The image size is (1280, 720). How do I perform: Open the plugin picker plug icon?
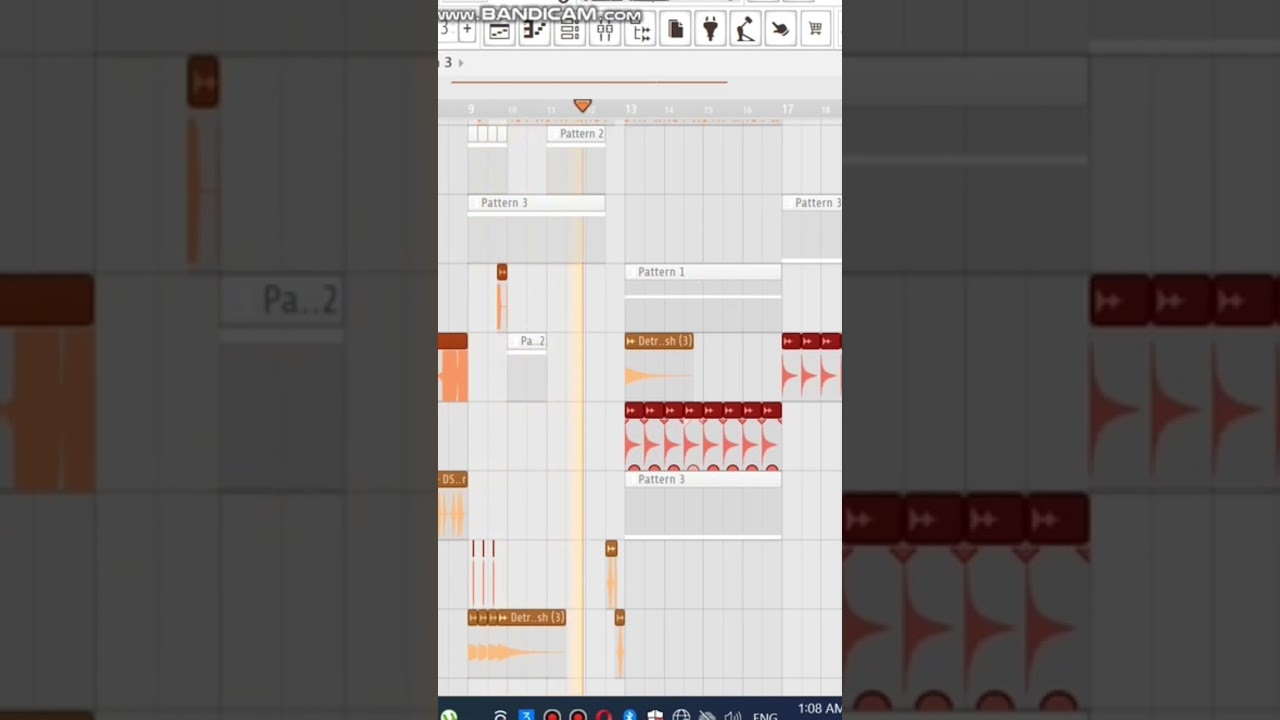pos(710,30)
